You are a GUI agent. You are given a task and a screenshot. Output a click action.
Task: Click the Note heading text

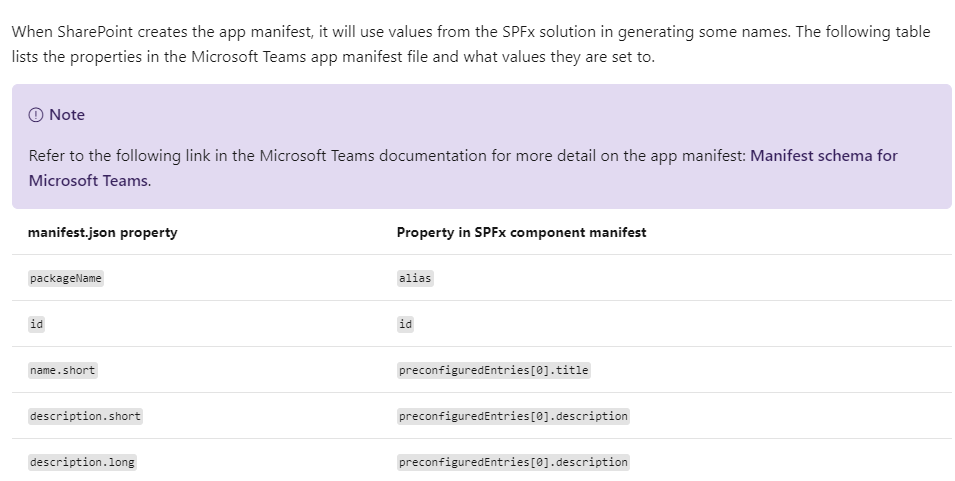tap(67, 114)
